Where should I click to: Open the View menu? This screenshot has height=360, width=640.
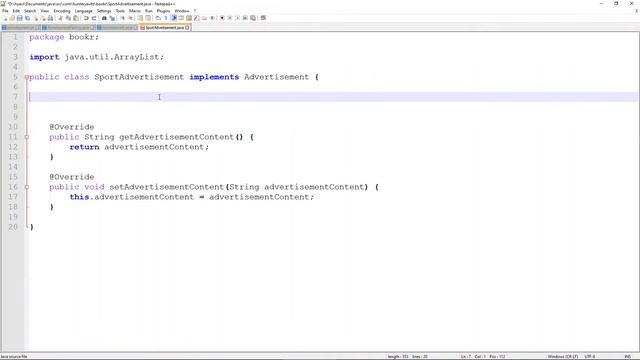[44, 11]
